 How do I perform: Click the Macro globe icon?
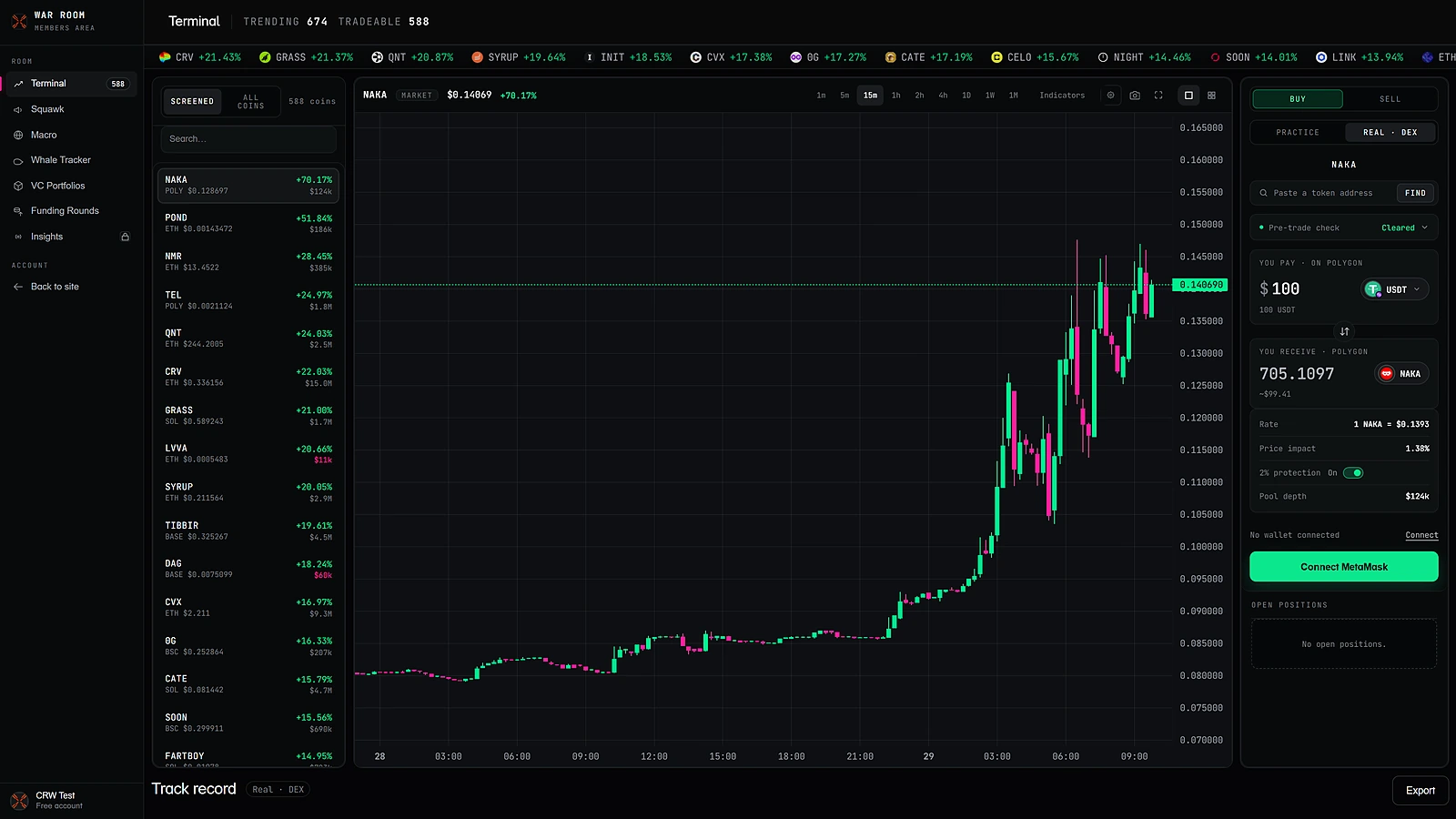(x=18, y=135)
